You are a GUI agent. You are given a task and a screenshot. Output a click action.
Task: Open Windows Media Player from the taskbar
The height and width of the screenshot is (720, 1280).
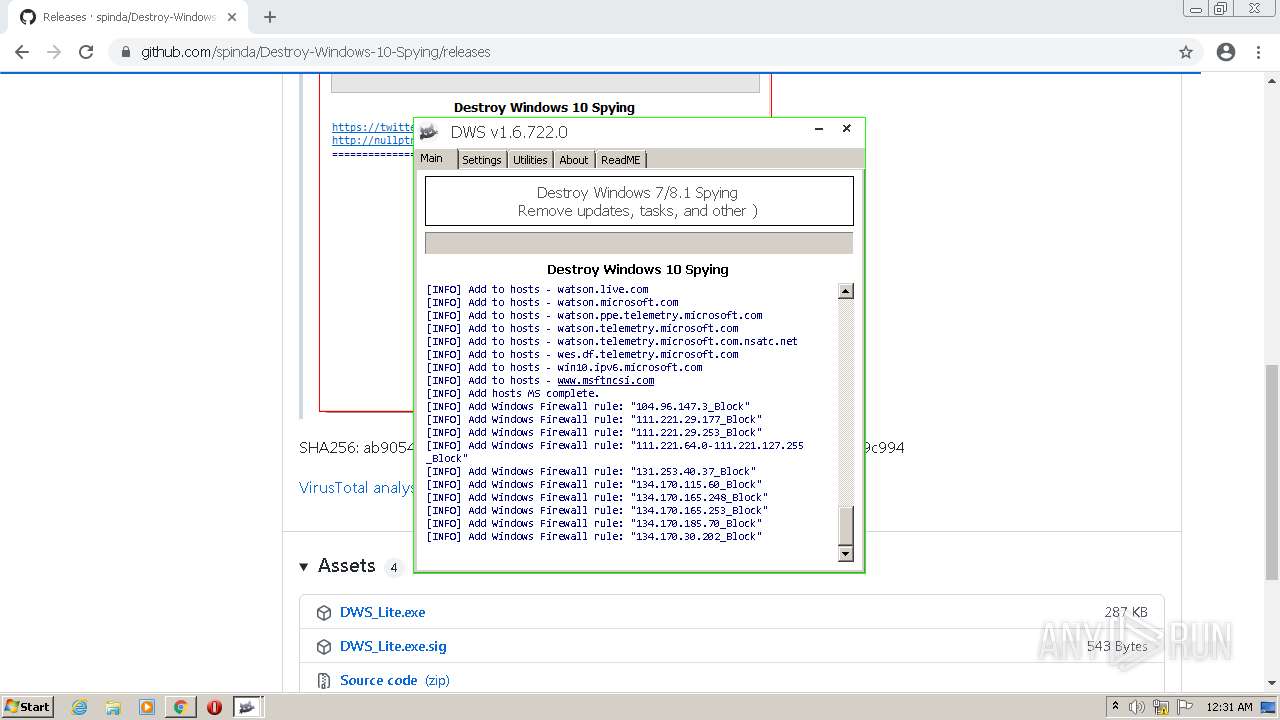147,707
